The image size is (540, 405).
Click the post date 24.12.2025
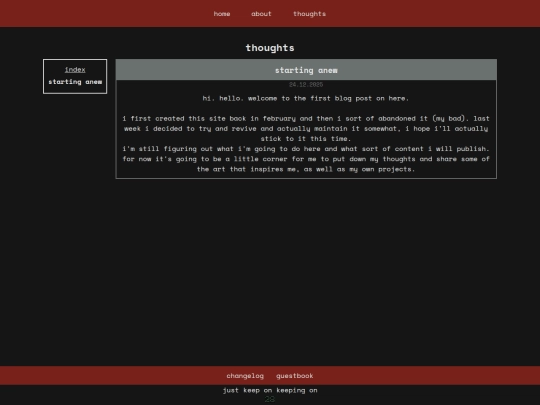(306, 84)
